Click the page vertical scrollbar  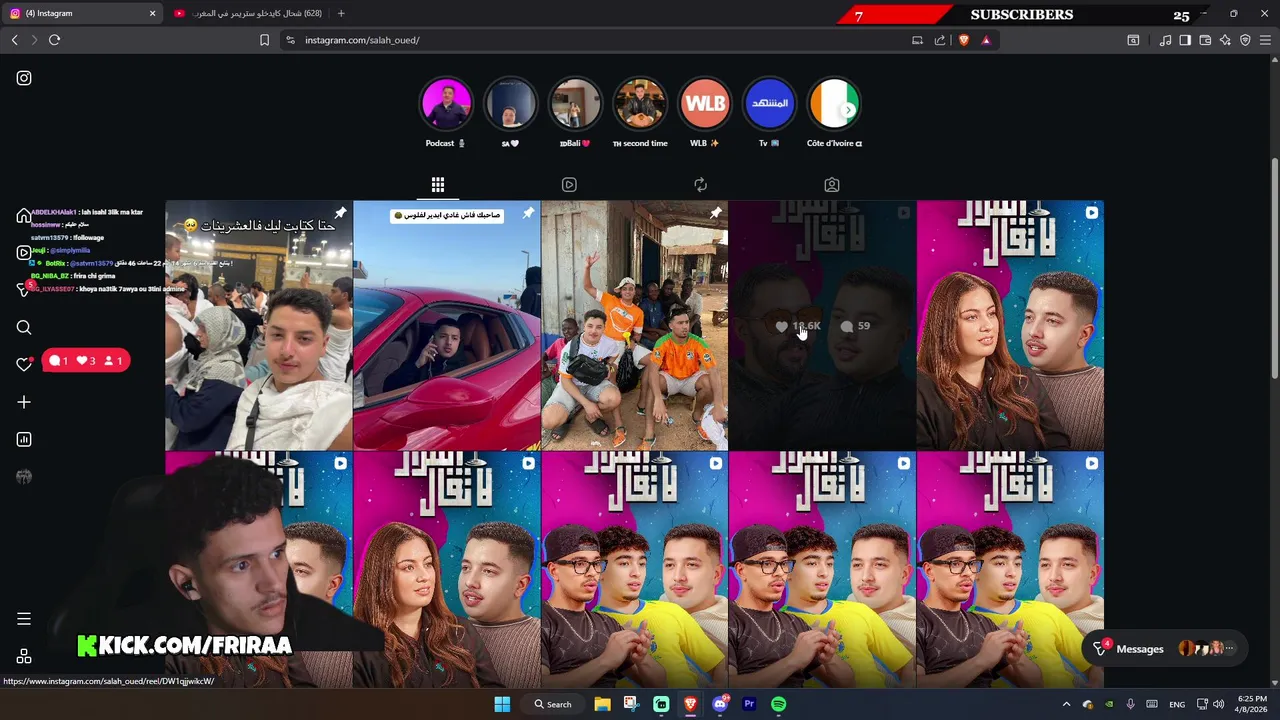point(1274,268)
